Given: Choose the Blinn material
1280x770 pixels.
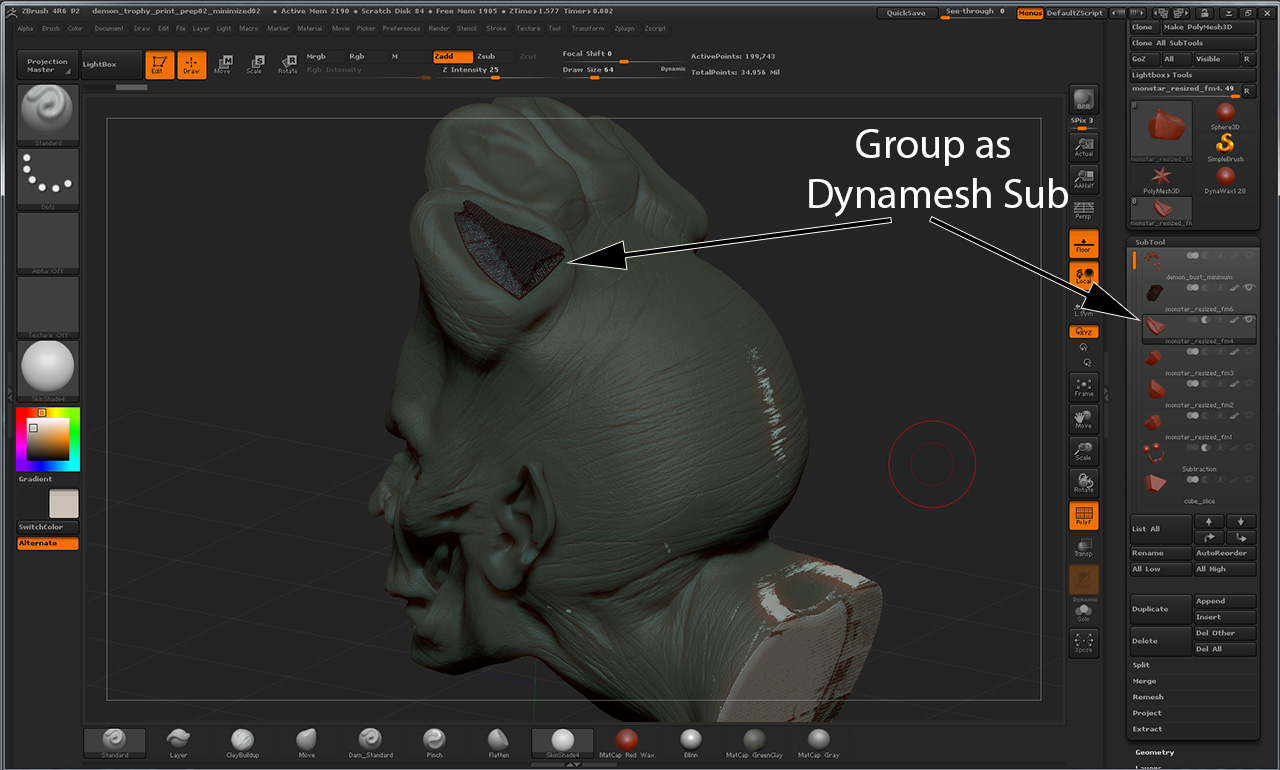Looking at the screenshot, I should [690, 743].
